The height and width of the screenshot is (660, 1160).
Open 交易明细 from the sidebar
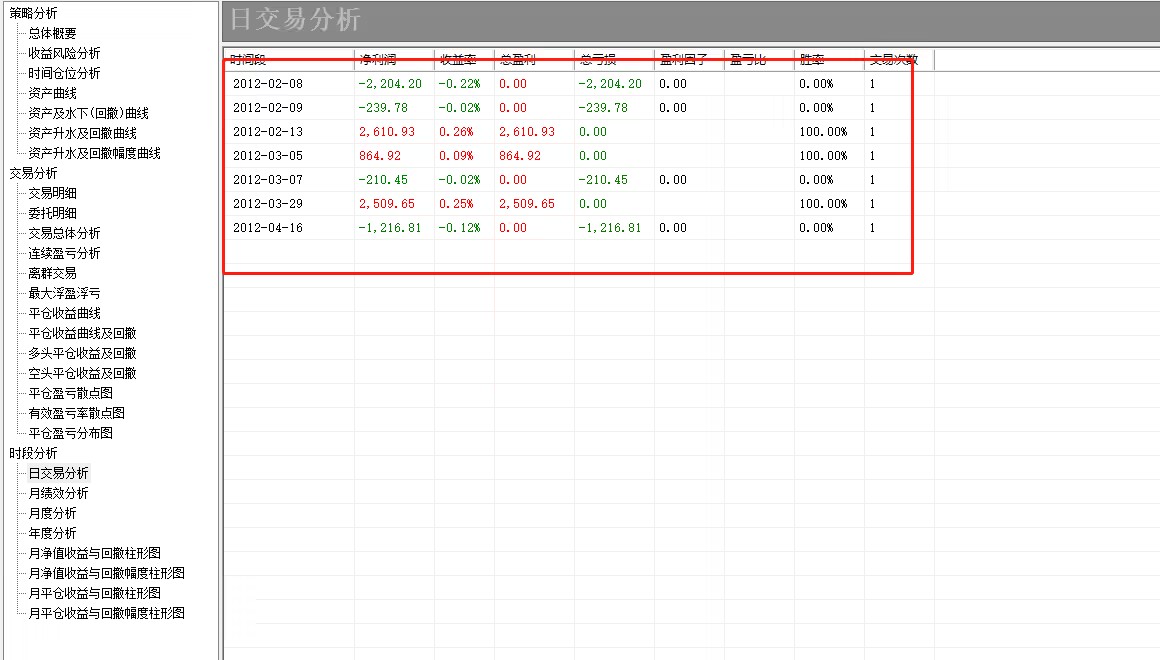point(52,193)
